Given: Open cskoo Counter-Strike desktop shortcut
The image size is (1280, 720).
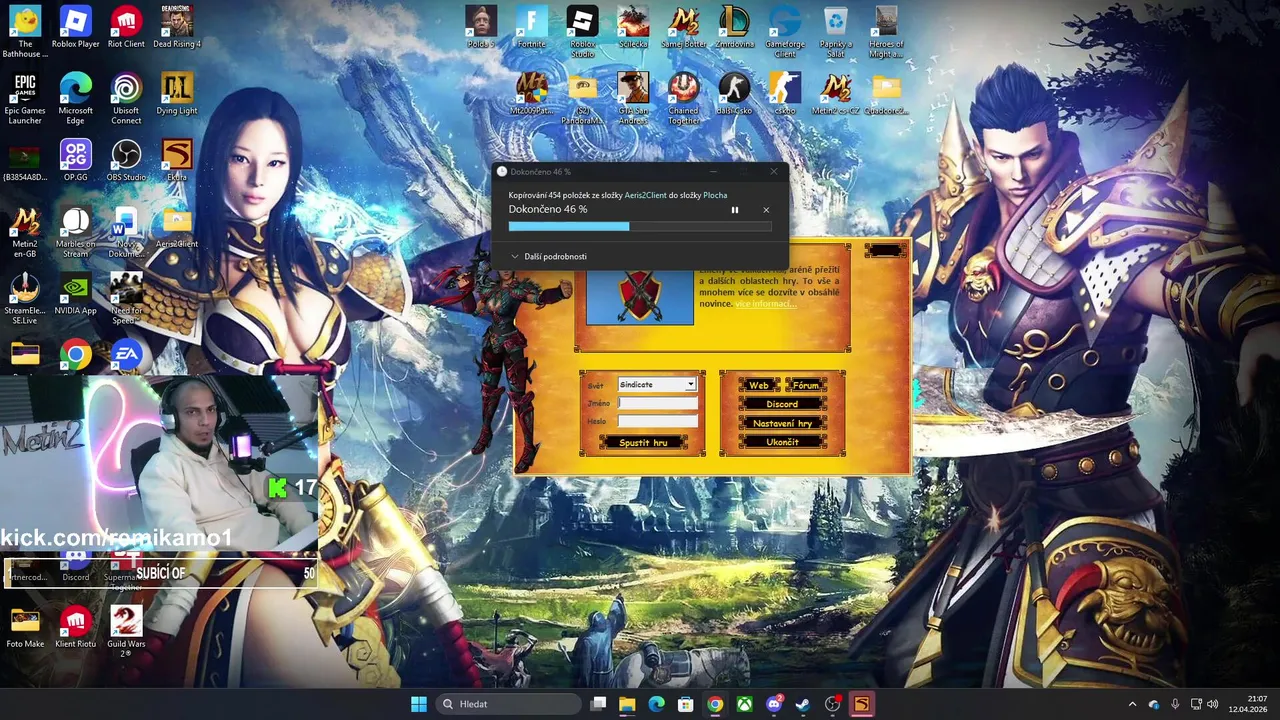Looking at the screenshot, I should (x=785, y=95).
